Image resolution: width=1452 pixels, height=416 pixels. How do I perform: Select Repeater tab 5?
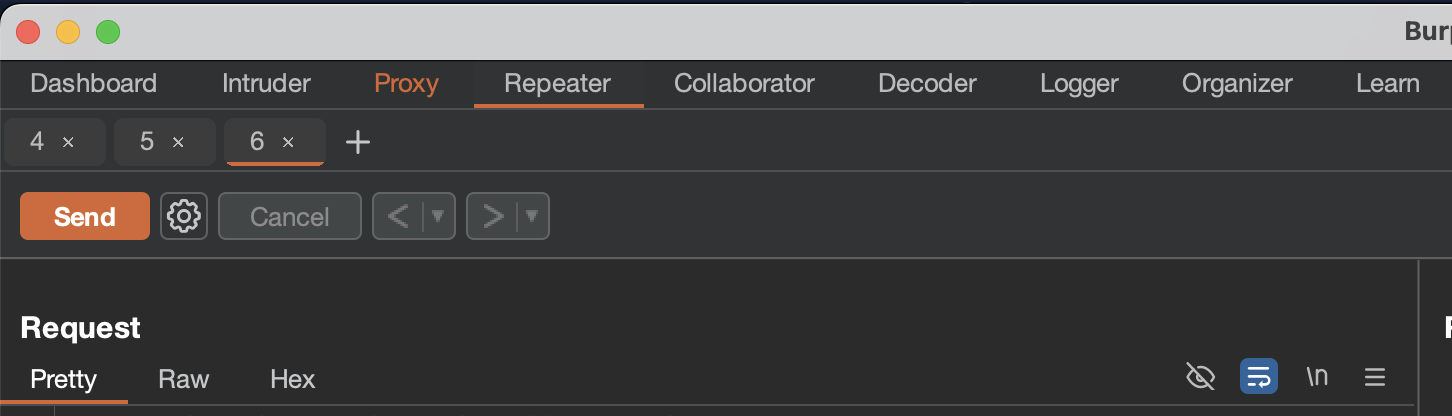147,142
